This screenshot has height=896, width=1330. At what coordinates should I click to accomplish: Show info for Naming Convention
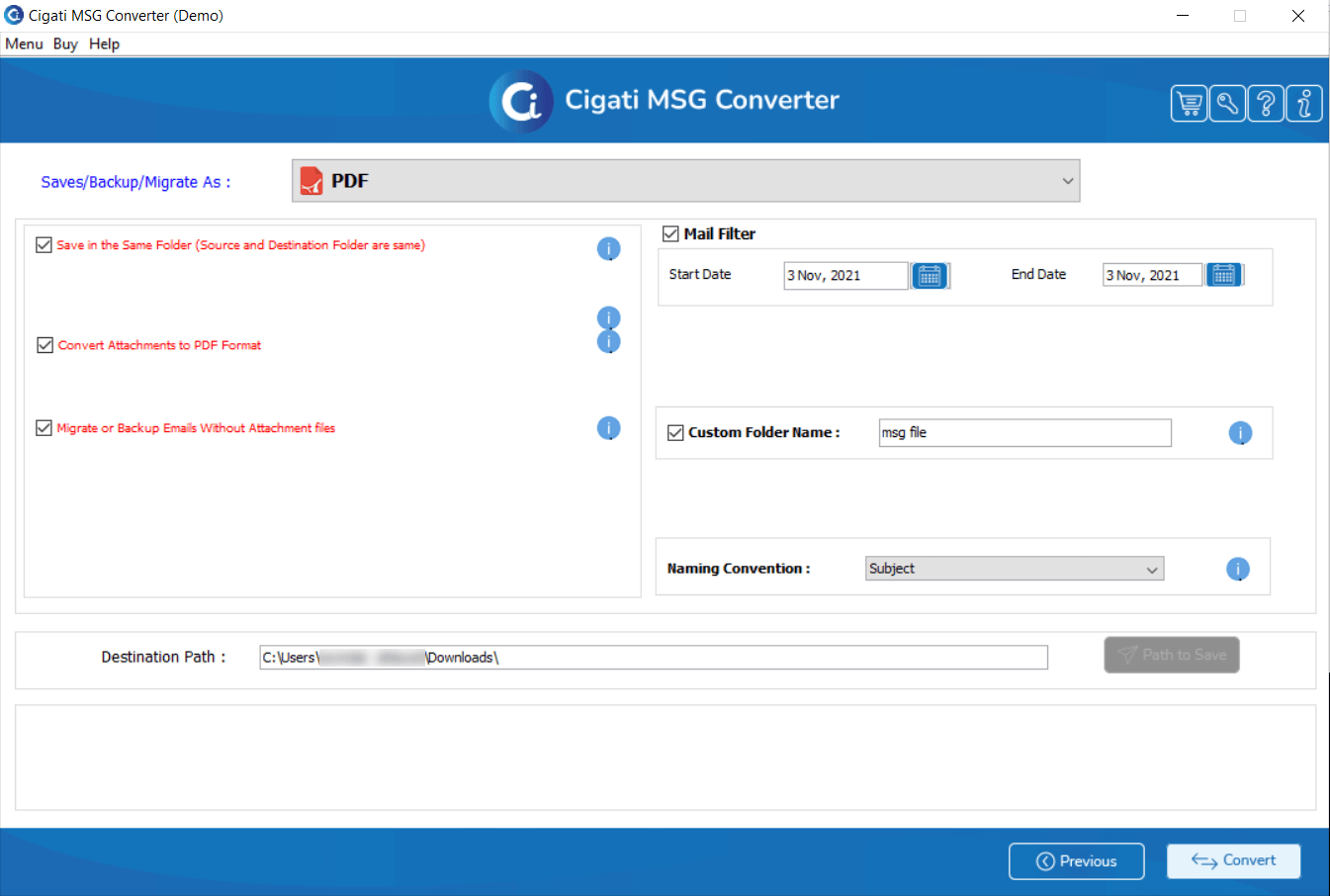(x=1238, y=570)
